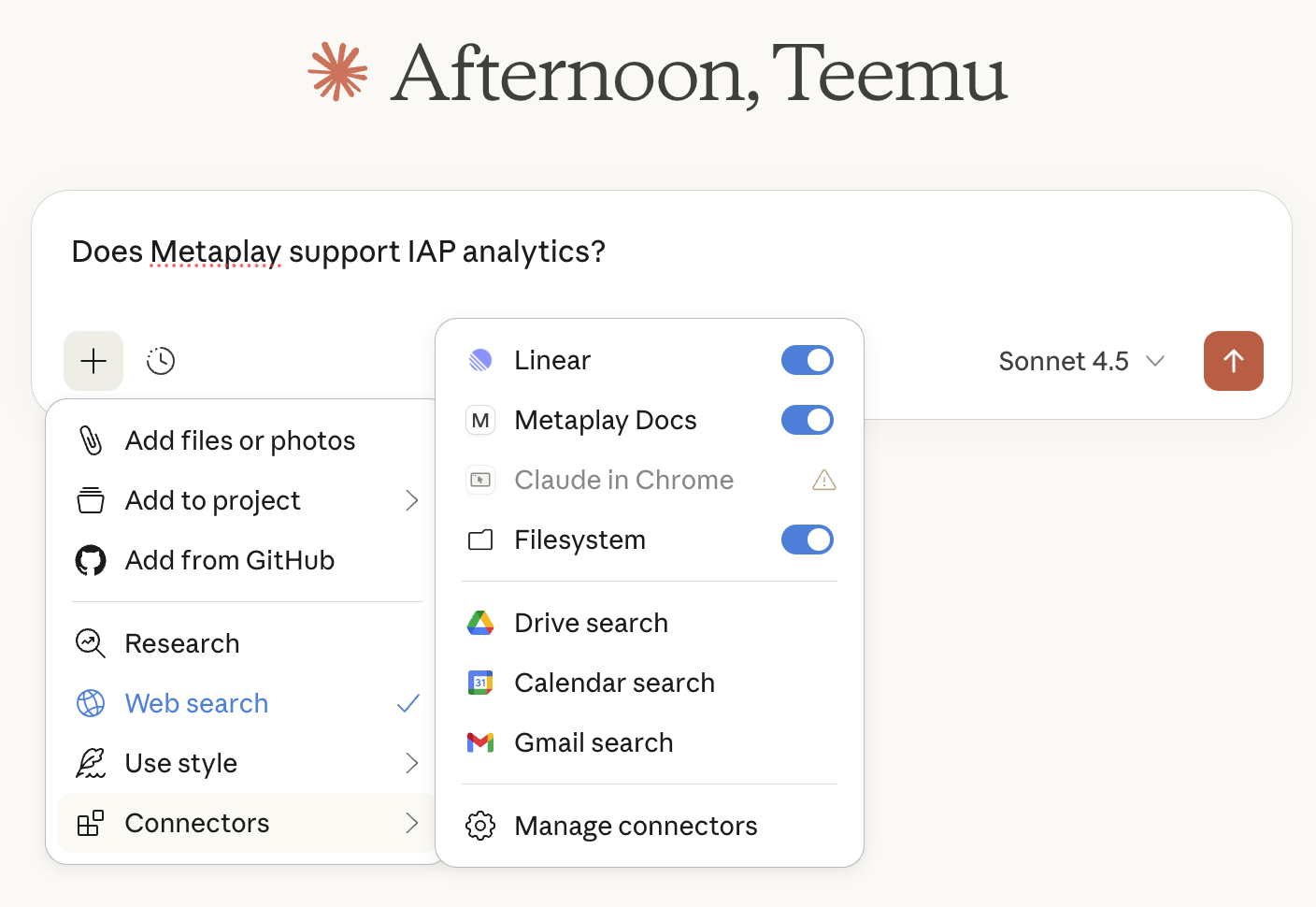The width and height of the screenshot is (1316, 907).
Task: Switch off the Filesystem toggle
Action: point(807,540)
